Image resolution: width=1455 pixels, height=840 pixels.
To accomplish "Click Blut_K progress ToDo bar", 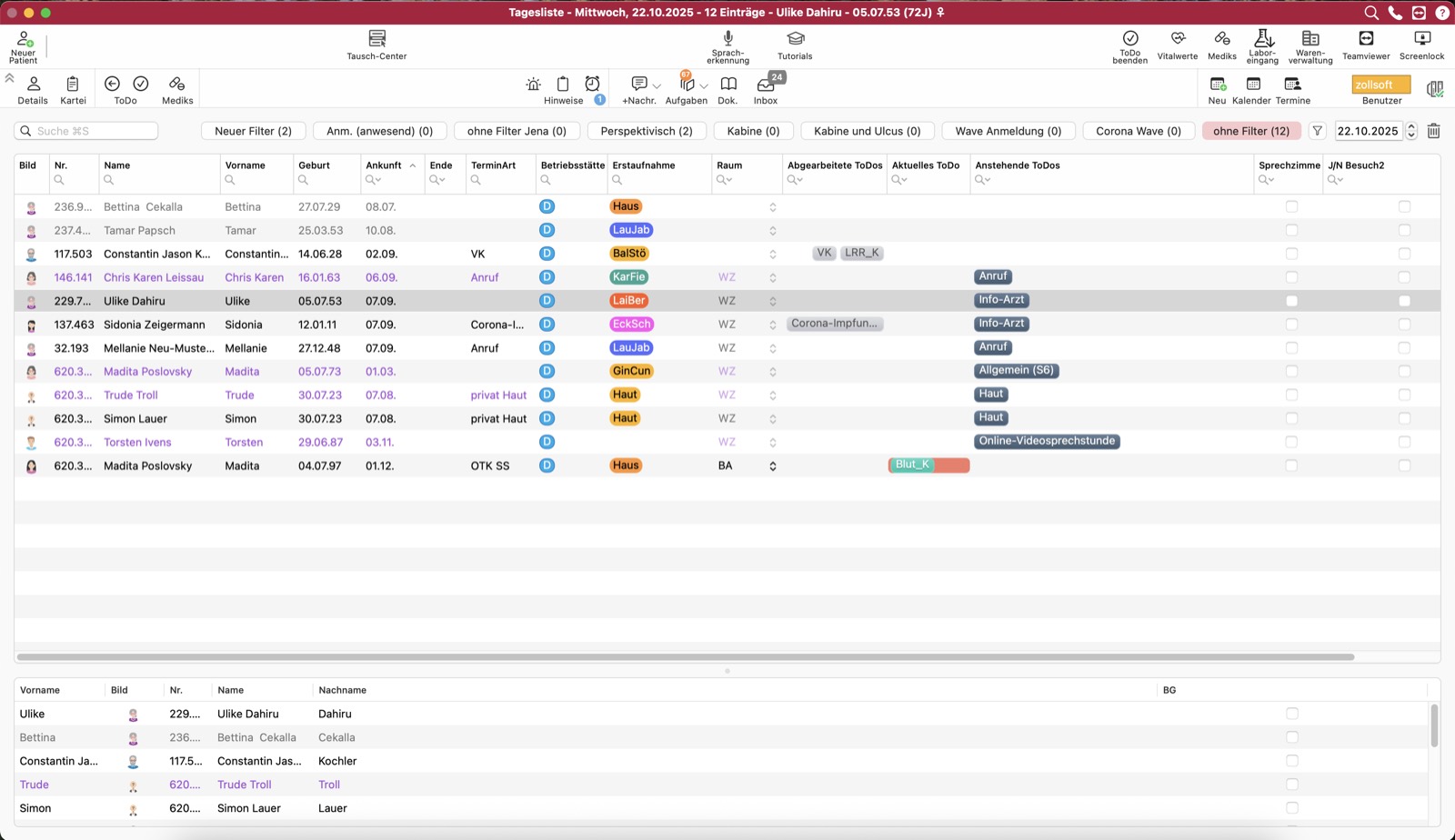I will (x=928, y=465).
